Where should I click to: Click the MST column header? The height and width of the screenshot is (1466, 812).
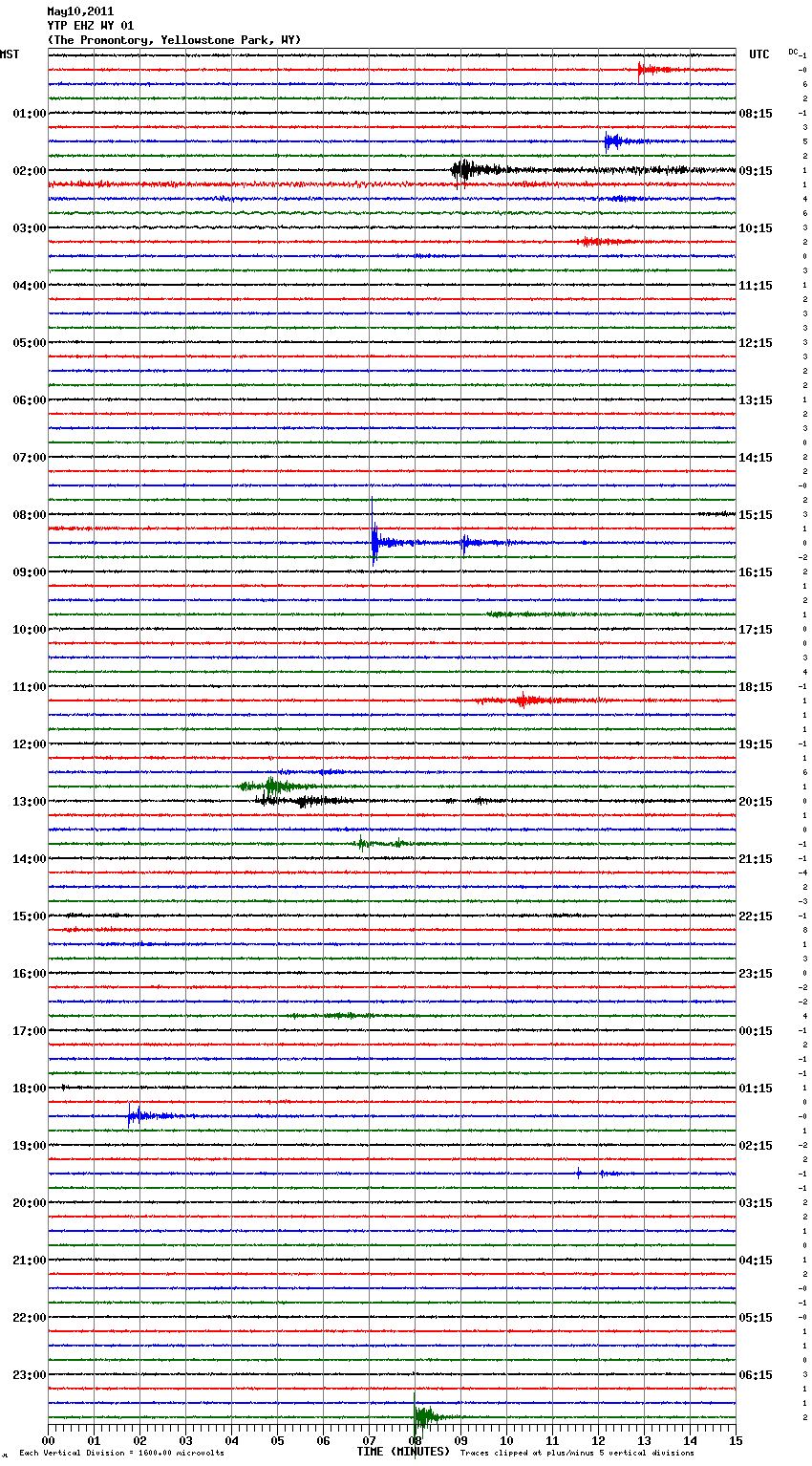[x=10, y=54]
